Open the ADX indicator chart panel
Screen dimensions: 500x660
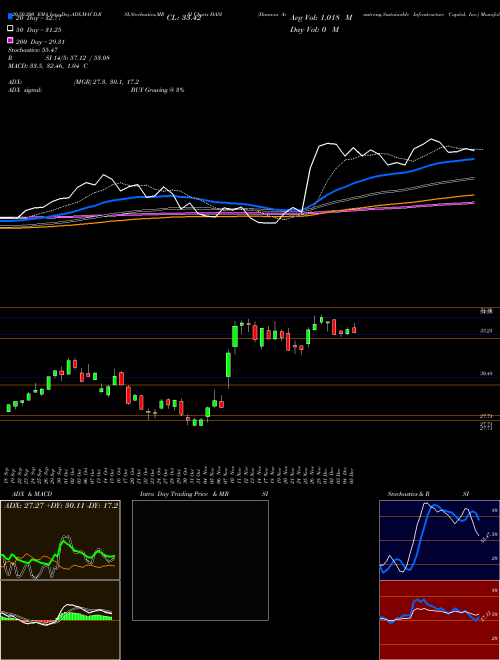(60, 540)
